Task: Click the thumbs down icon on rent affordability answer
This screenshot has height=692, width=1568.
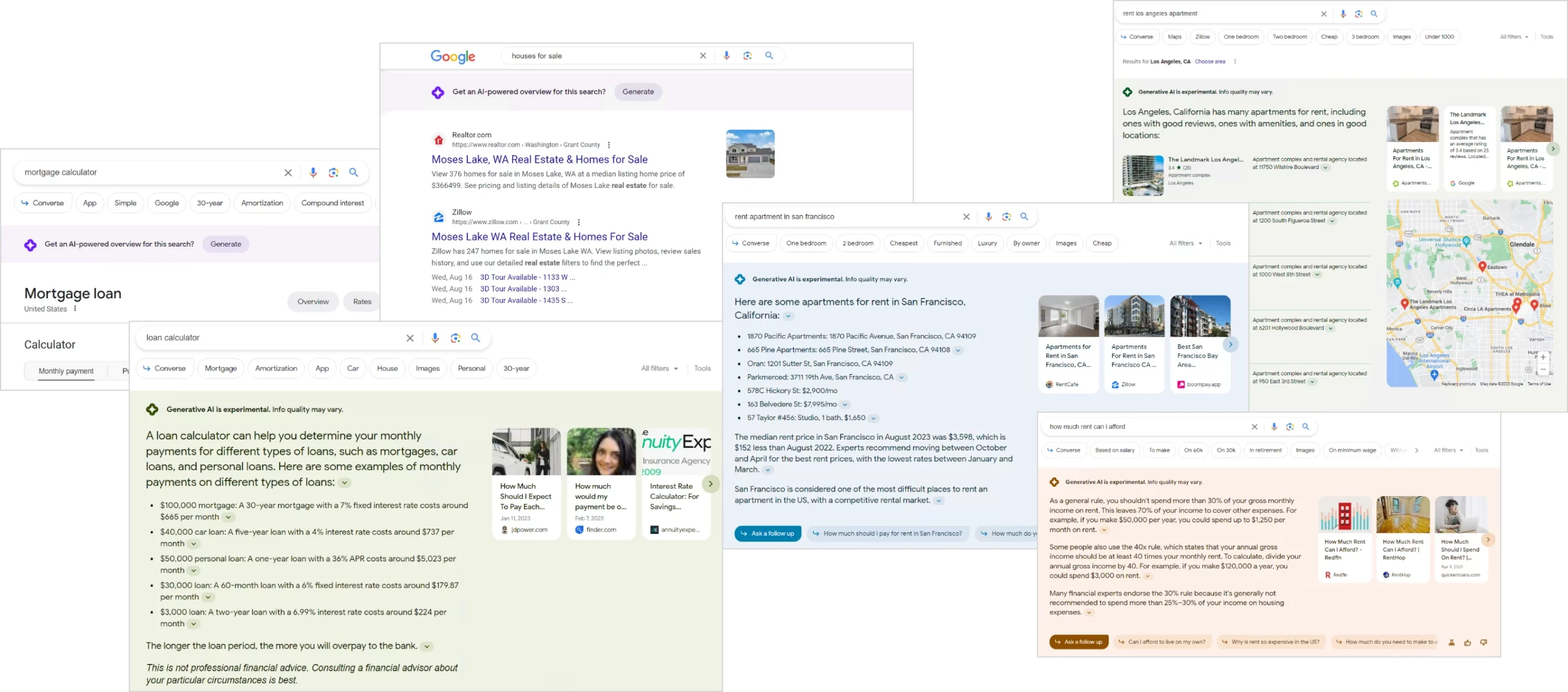Action: [x=1483, y=642]
